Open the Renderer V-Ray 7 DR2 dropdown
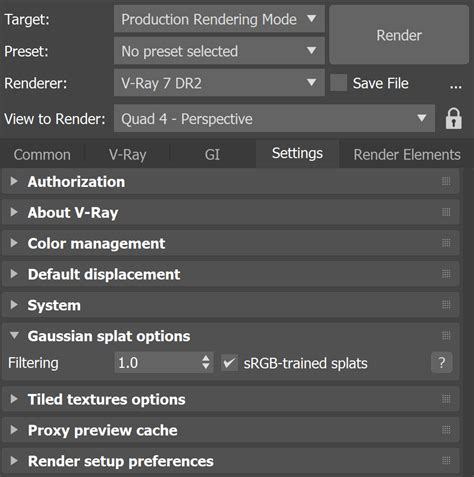 (219, 83)
